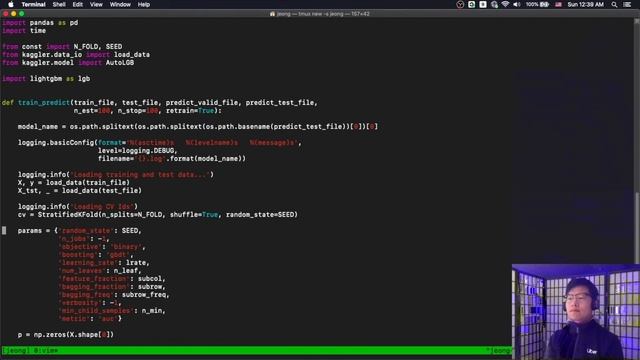Open Spotlight search magnifier
Image resolution: width=640 pixels, height=360 pixels.
pos(614,4)
